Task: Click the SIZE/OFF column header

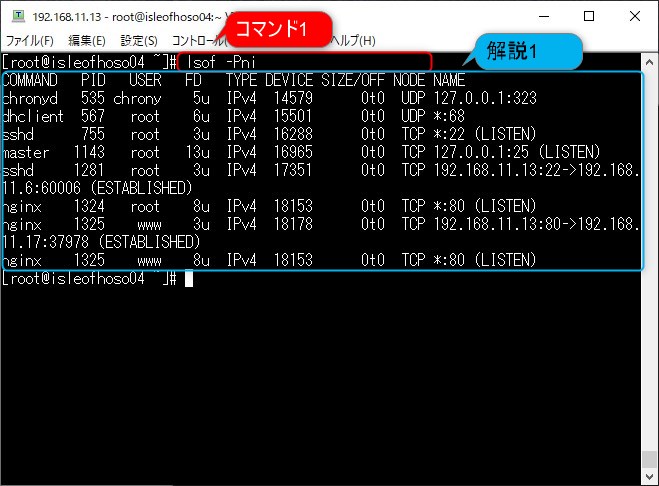Action: 353,80
